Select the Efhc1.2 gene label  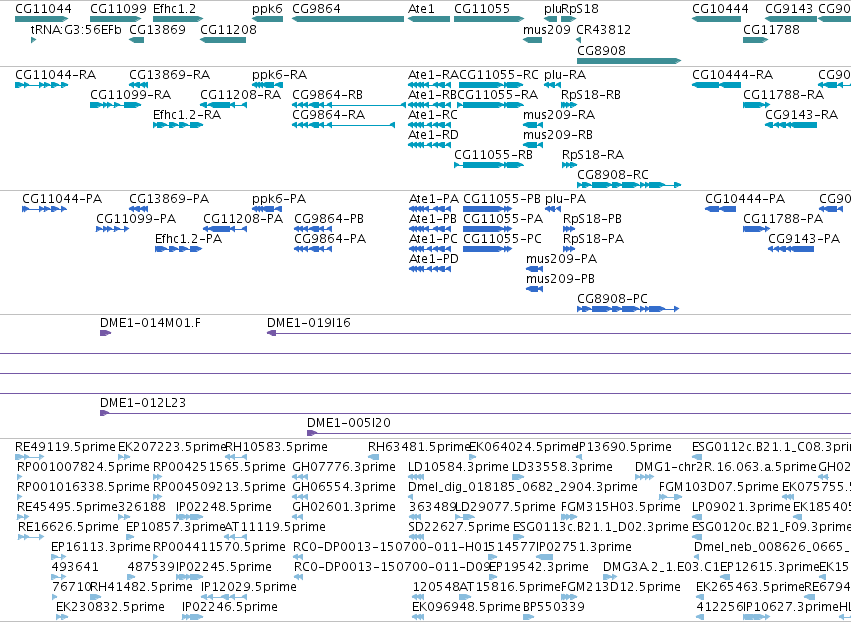(174, 9)
